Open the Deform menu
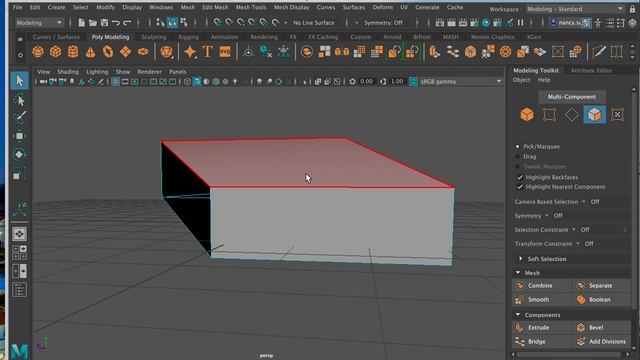This screenshot has height=360, width=640. click(x=382, y=7)
